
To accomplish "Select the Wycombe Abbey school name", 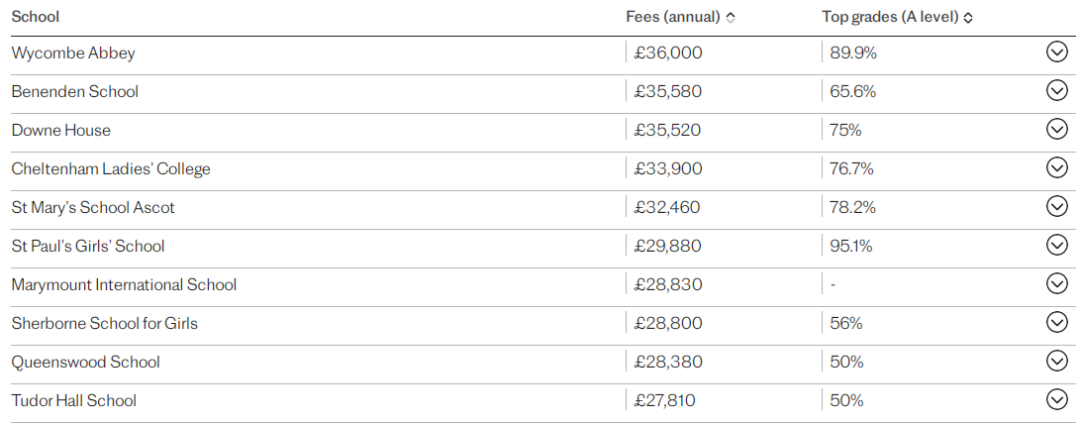I will pyautogui.click(x=73, y=53).
